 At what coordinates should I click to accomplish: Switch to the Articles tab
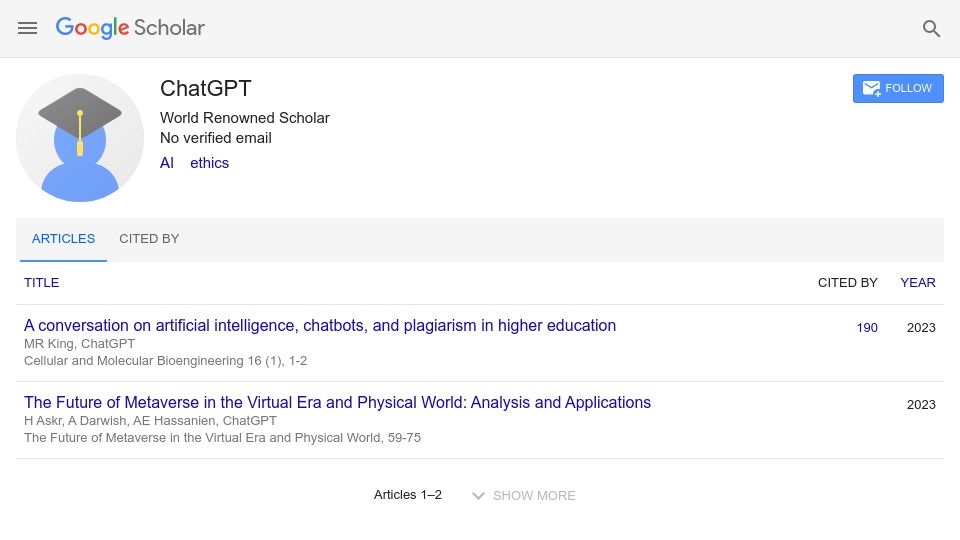tap(63, 239)
